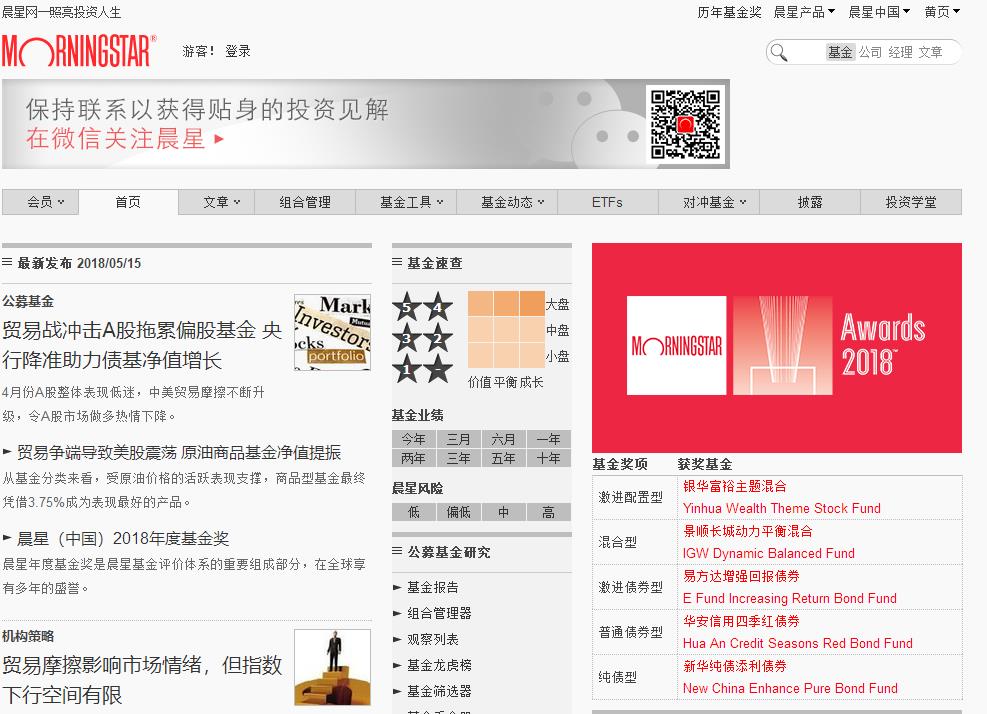This screenshot has width=987, height=714.
Task: Click the search magnifier icon
Action: click(778, 51)
